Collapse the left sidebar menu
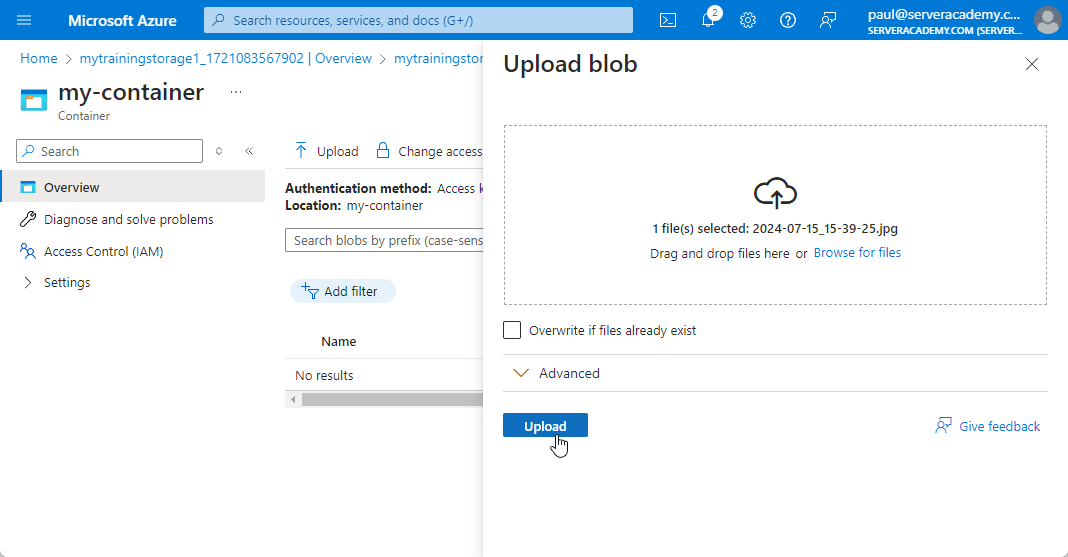Image resolution: width=1068 pixels, height=557 pixels. coord(249,151)
